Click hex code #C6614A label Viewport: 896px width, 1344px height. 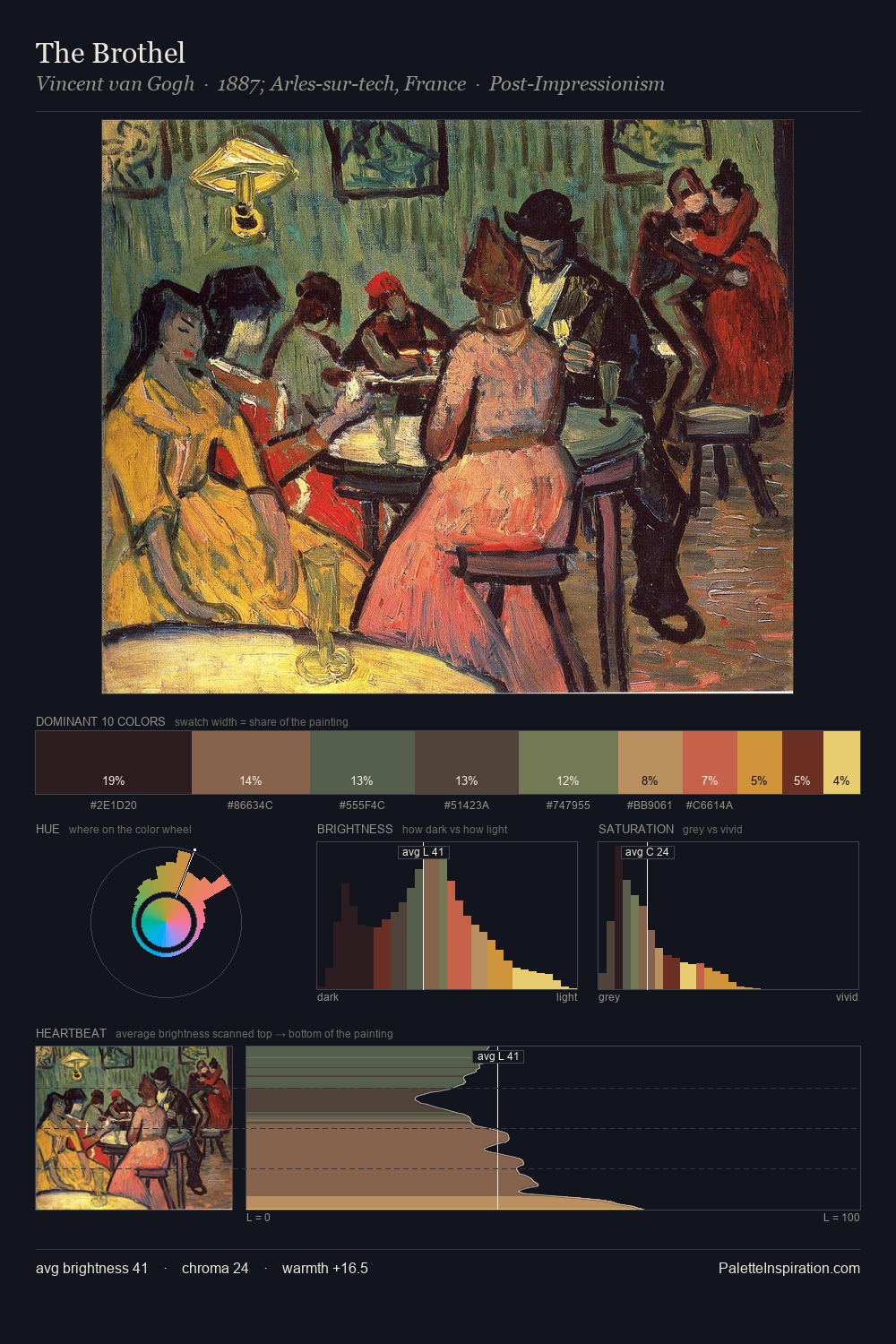tap(710, 805)
